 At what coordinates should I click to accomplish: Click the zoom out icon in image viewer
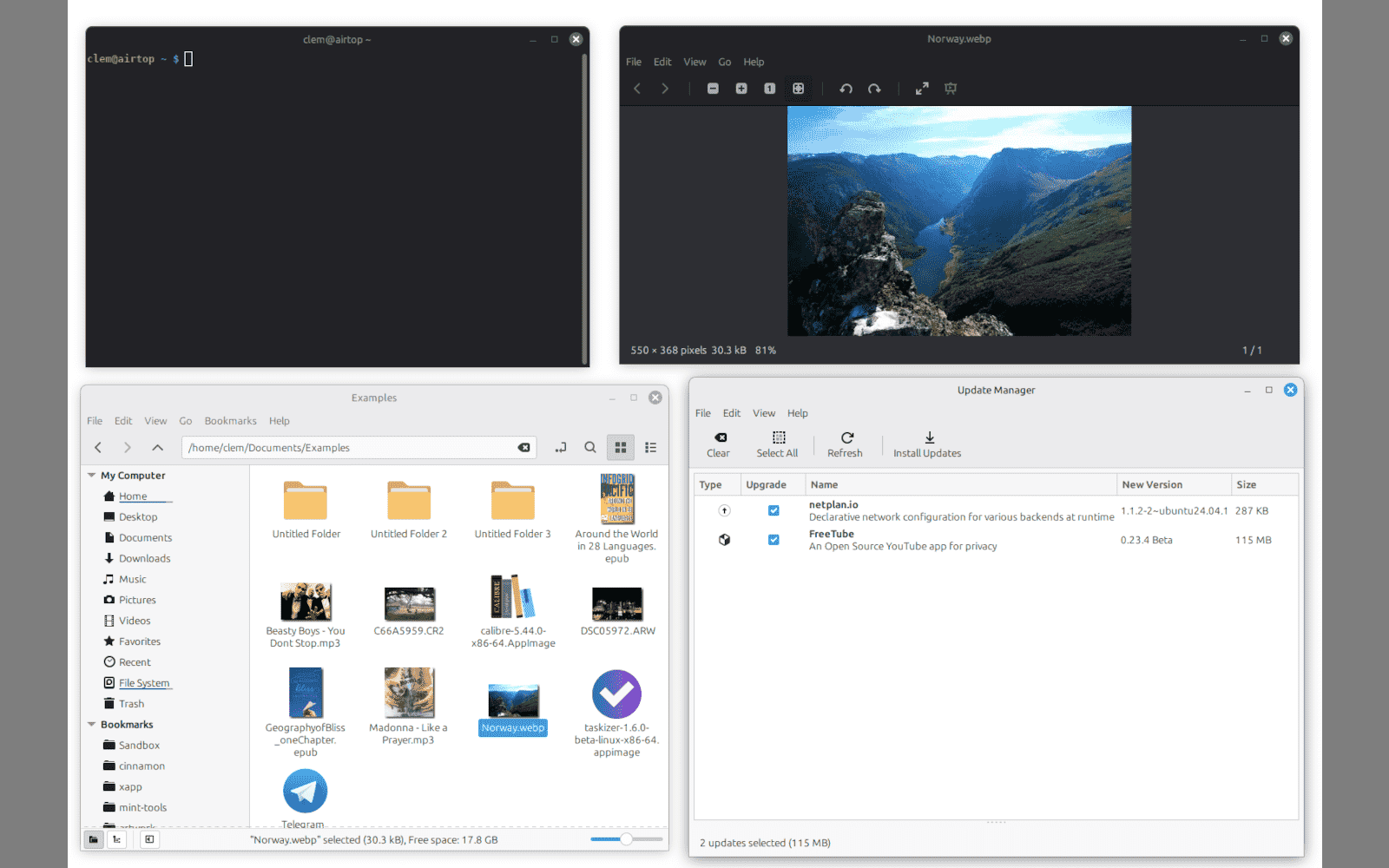point(713,89)
